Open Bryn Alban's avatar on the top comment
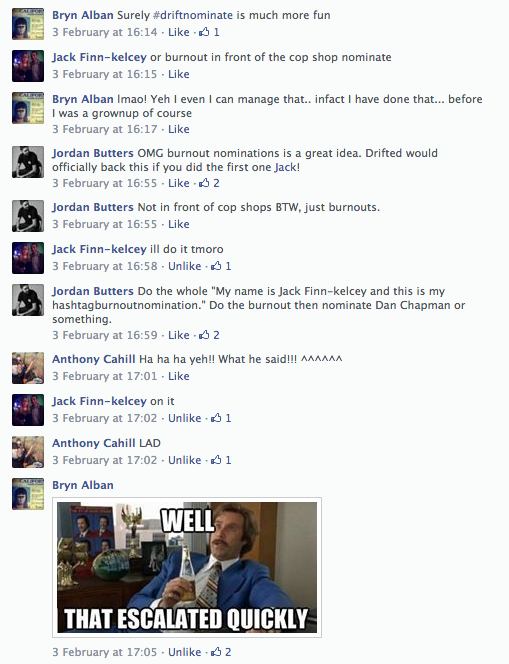Viewport: 509px width, 664px height. (x=28, y=24)
